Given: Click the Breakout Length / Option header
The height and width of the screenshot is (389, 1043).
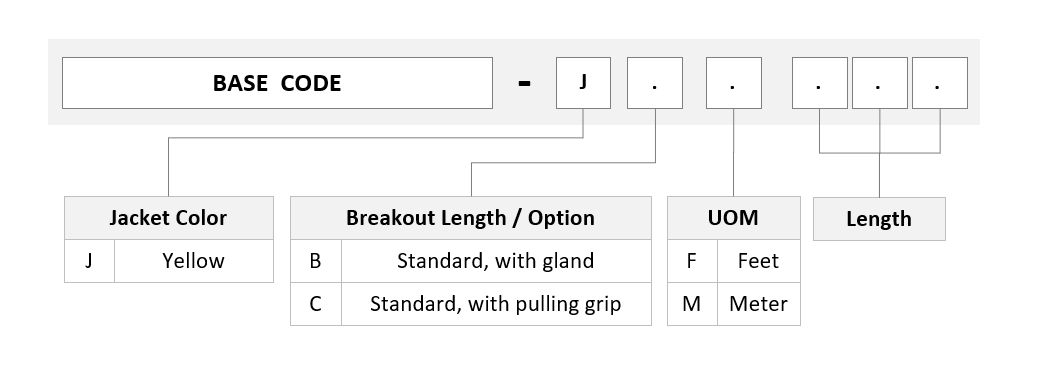Looking at the screenshot, I should tap(471, 218).
